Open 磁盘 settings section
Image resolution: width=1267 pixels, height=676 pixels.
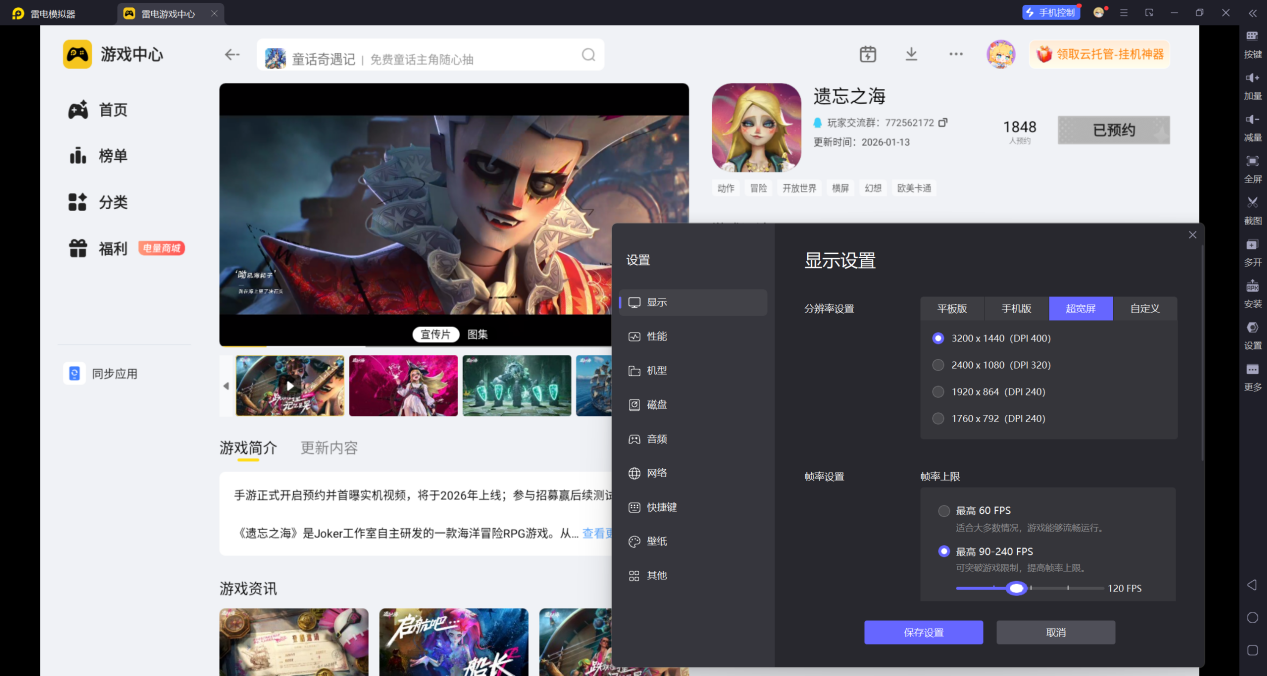[x=693, y=405]
